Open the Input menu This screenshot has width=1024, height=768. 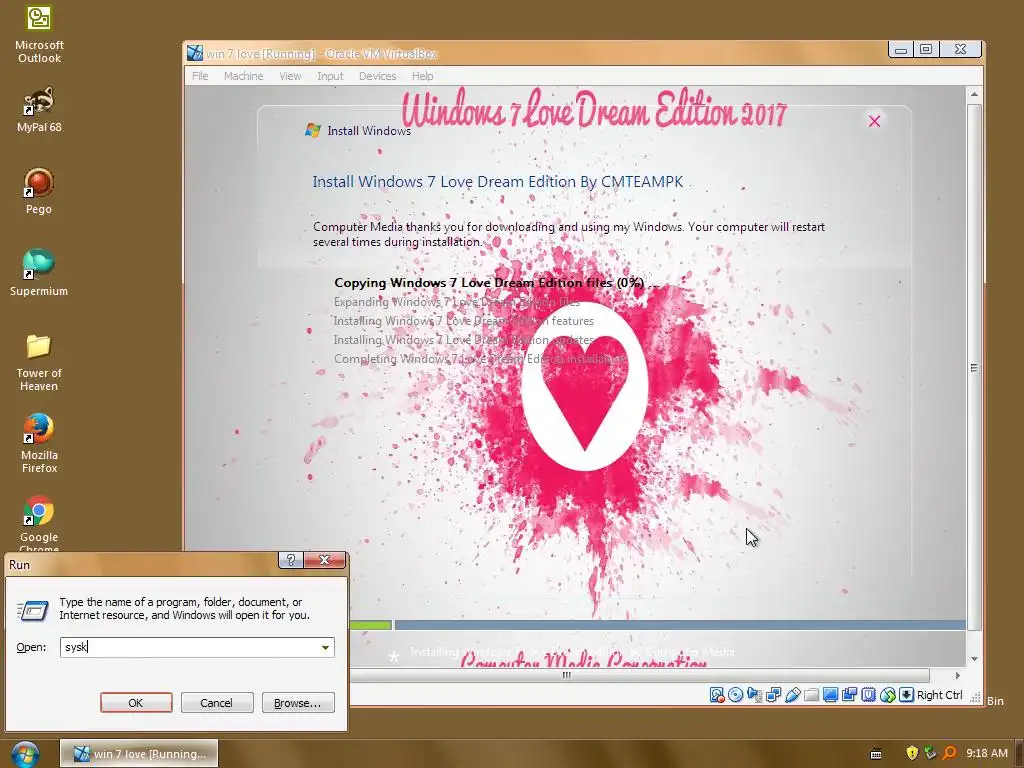[x=330, y=76]
